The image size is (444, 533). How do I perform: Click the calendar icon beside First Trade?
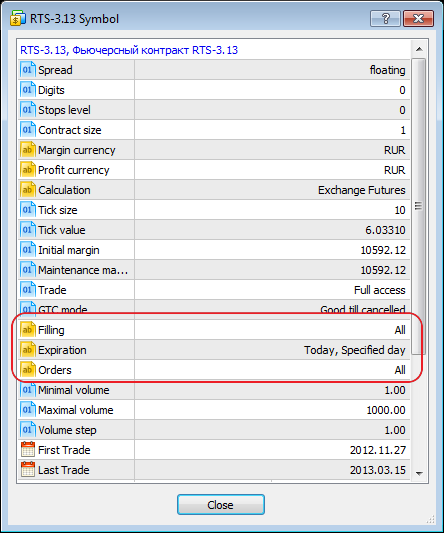tap(28, 450)
